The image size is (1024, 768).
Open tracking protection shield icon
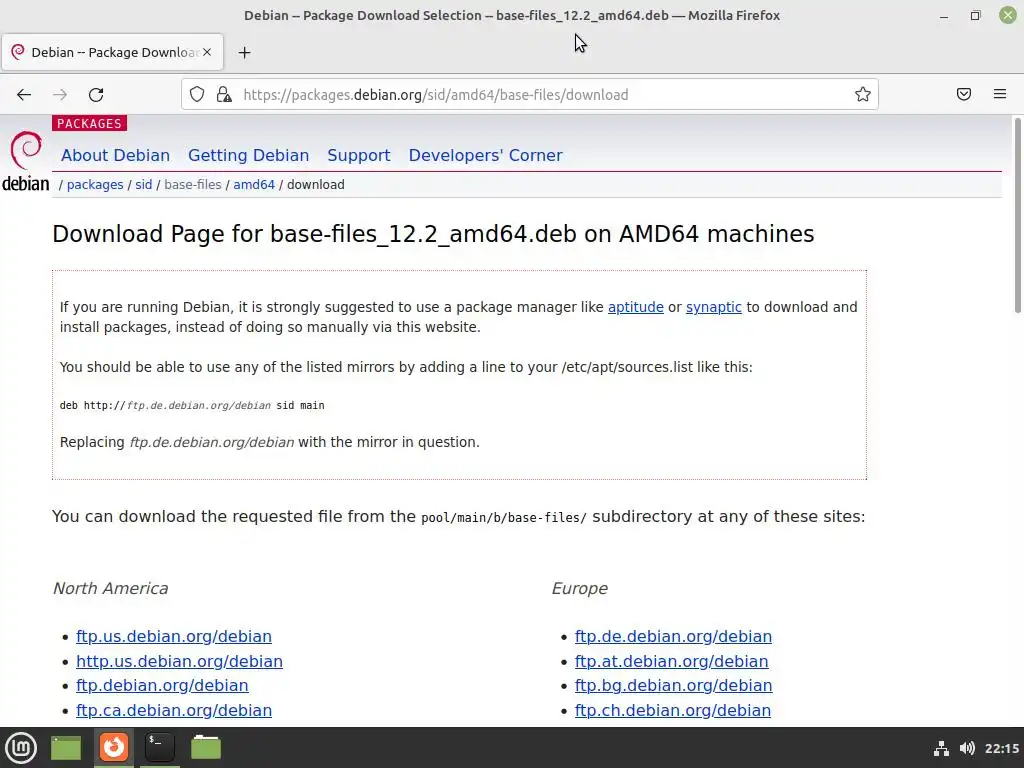pyautogui.click(x=197, y=95)
